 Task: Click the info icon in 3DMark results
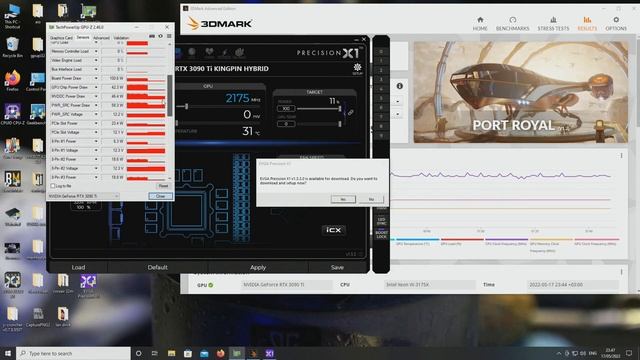pyautogui.click(x=400, y=86)
